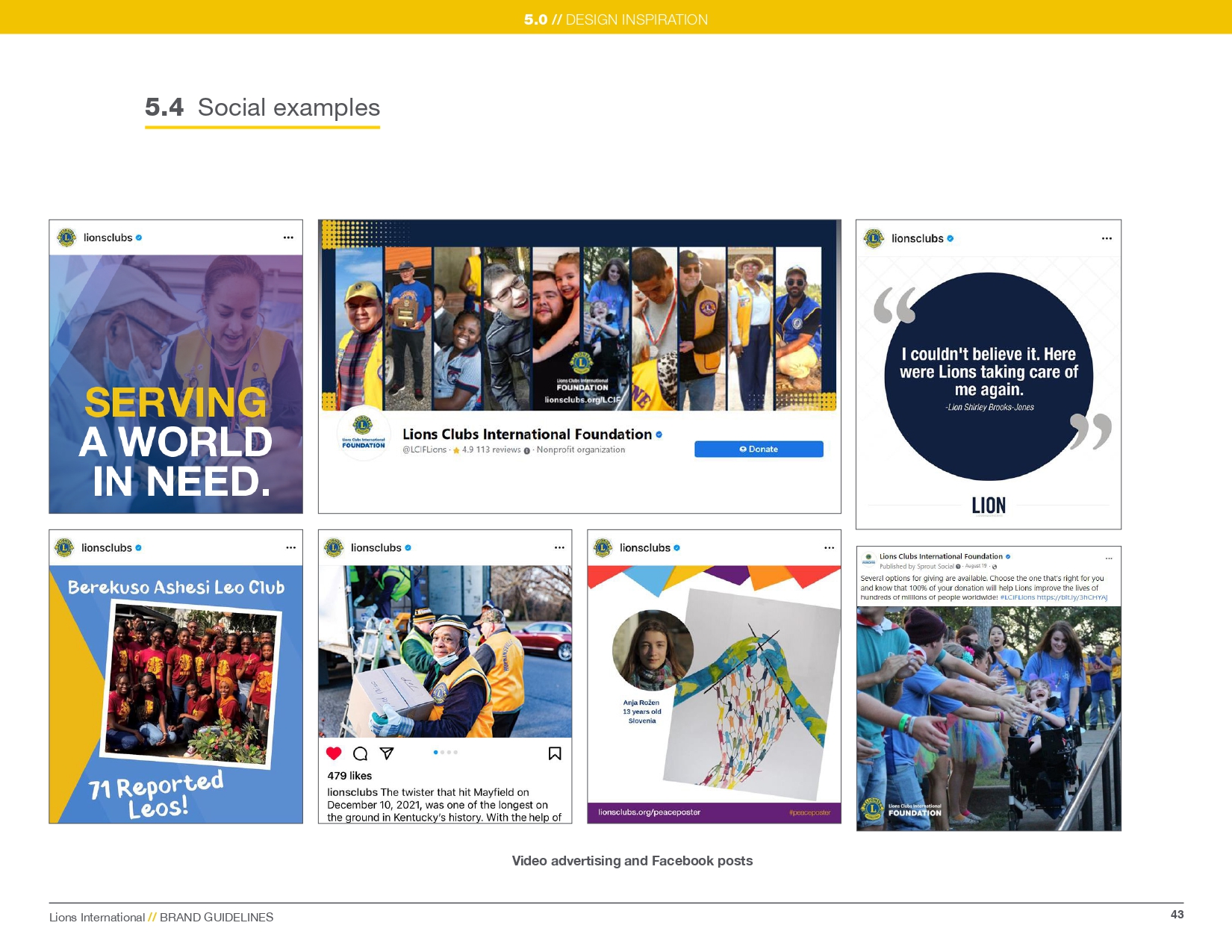
Task: Open Anja Rožen's circular portrait
Action: click(x=652, y=650)
